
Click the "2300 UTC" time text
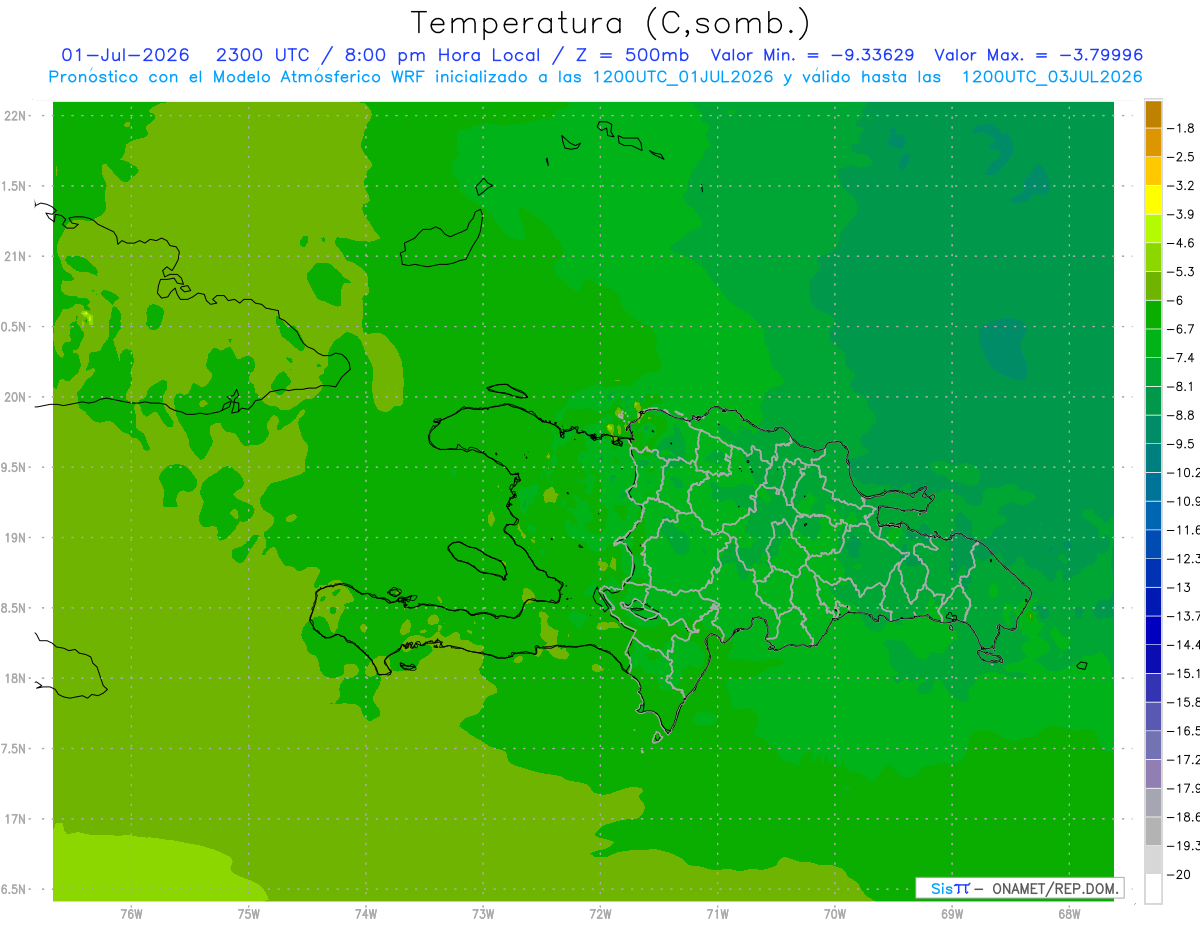click(262, 55)
